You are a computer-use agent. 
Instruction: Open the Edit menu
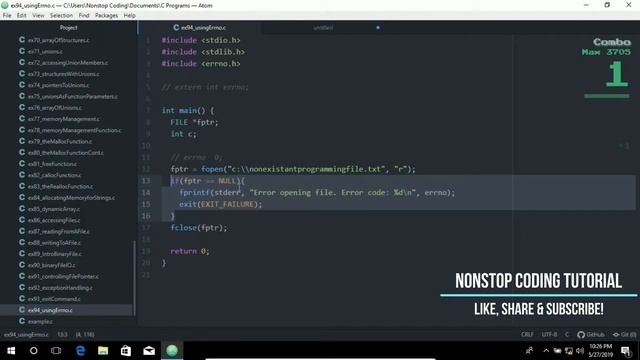[x=22, y=16]
